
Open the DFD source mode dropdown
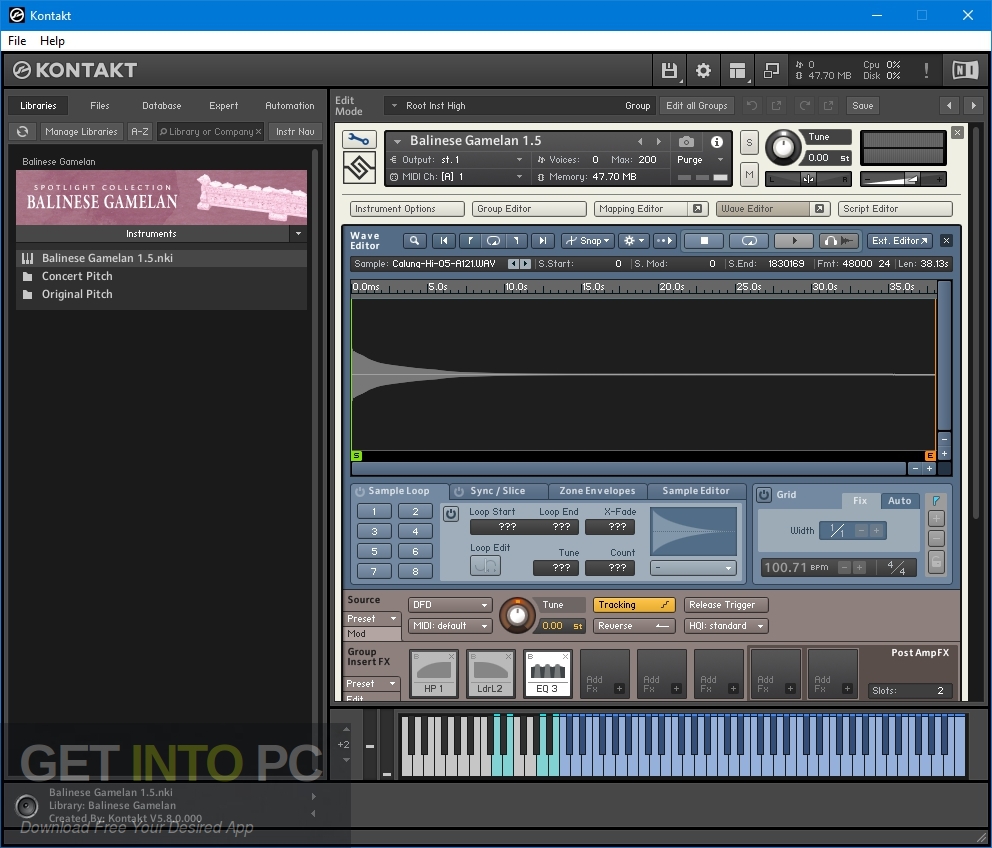pyautogui.click(x=450, y=605)
